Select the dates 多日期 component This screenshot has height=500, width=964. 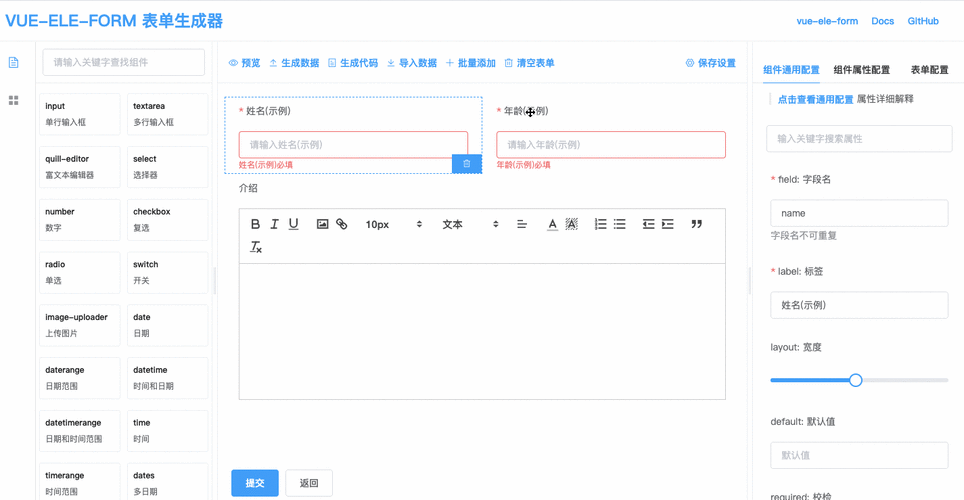[167, 482]
